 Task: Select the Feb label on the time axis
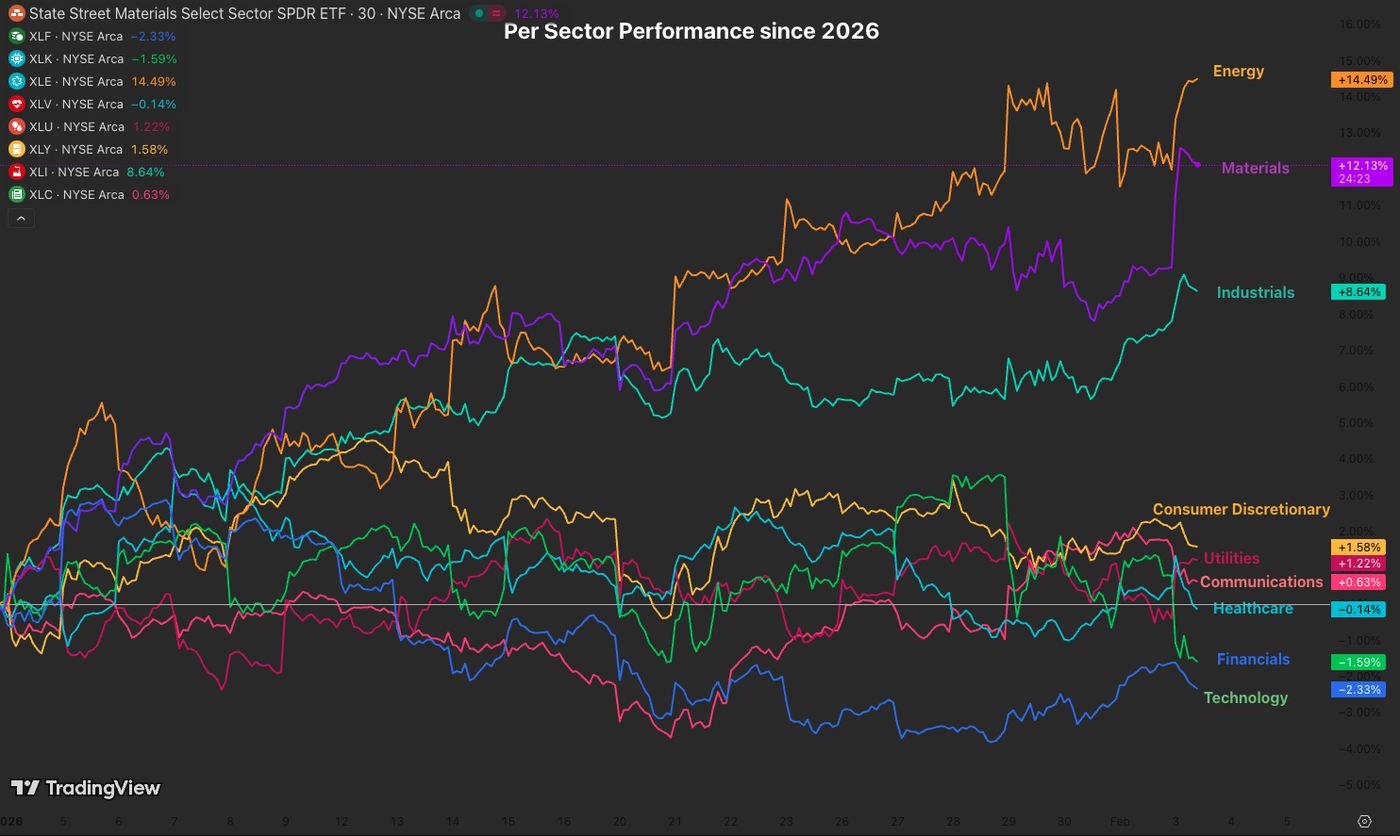tap(1122, 821)
